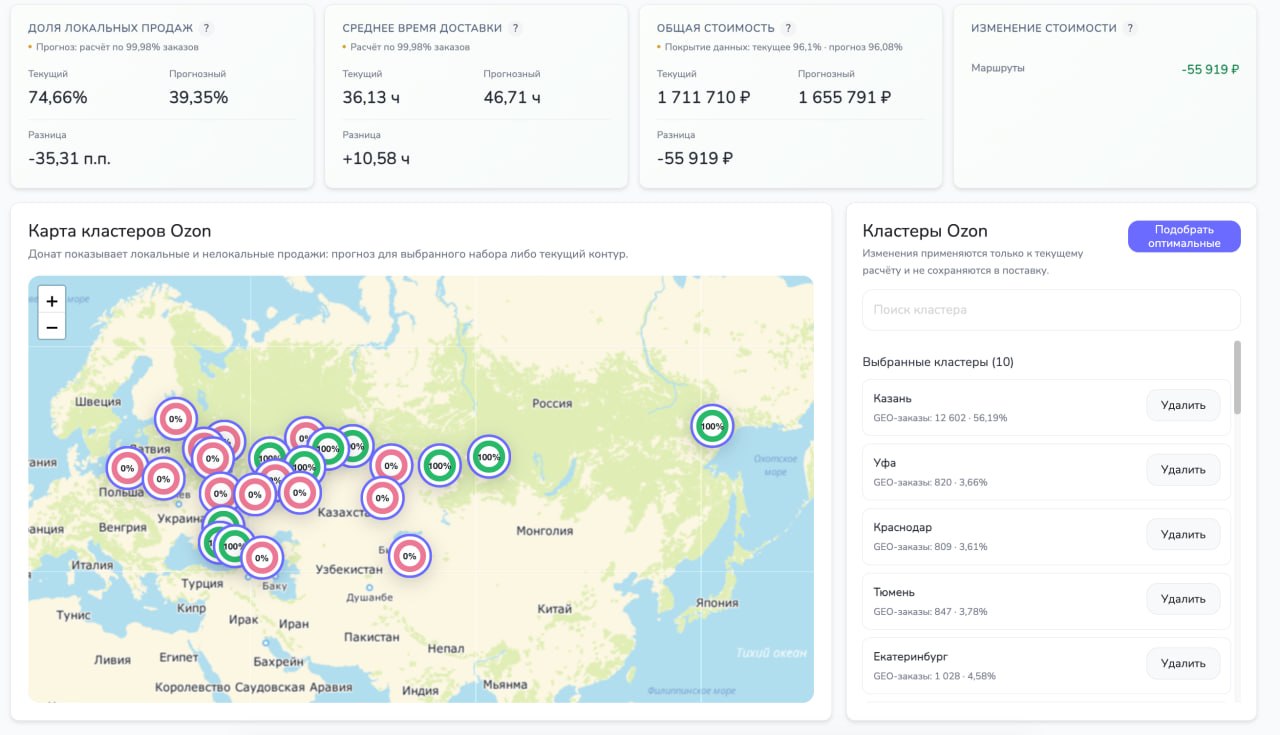Click -55 919 ₽ under Общая стоимость Разница
Image resolution: width=1280 pixels, height=735 pixels.
pos(695,158)
